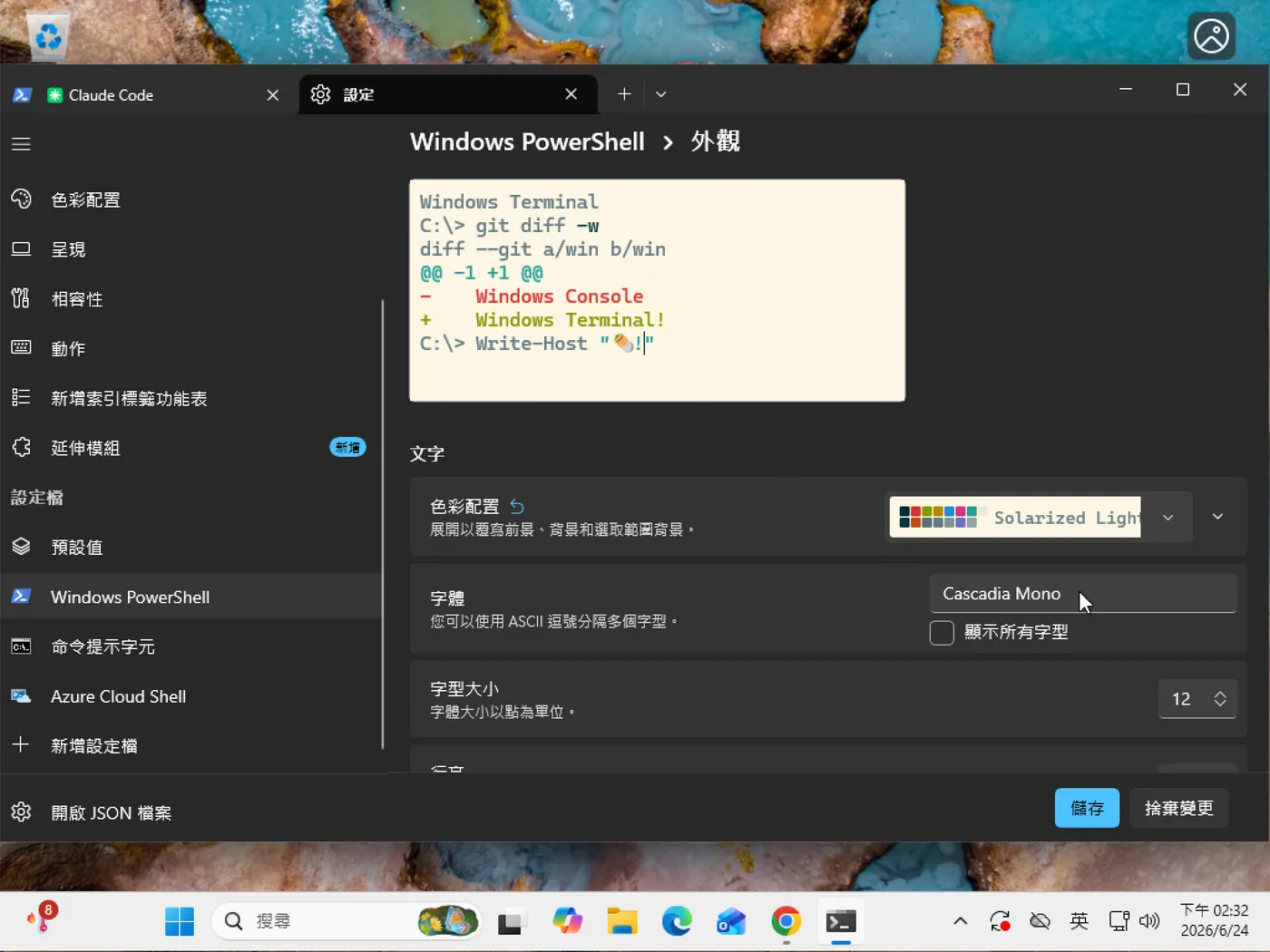Click the 儲存 button
The height and width of the screenshot is (952, 1270).
pyautogui.click(x=1087, y=808)
